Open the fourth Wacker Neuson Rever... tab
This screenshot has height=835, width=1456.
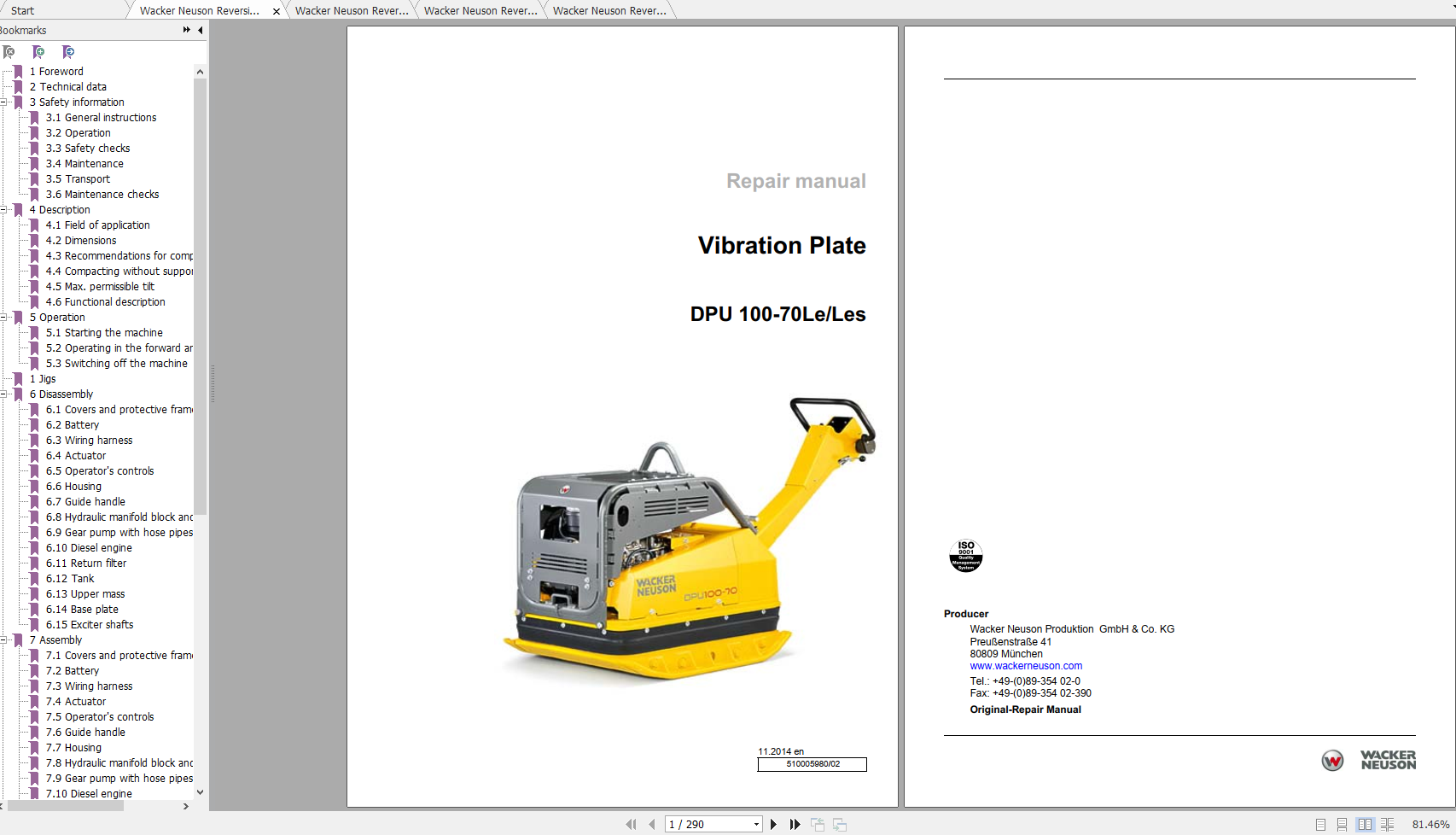coord(609,10)
